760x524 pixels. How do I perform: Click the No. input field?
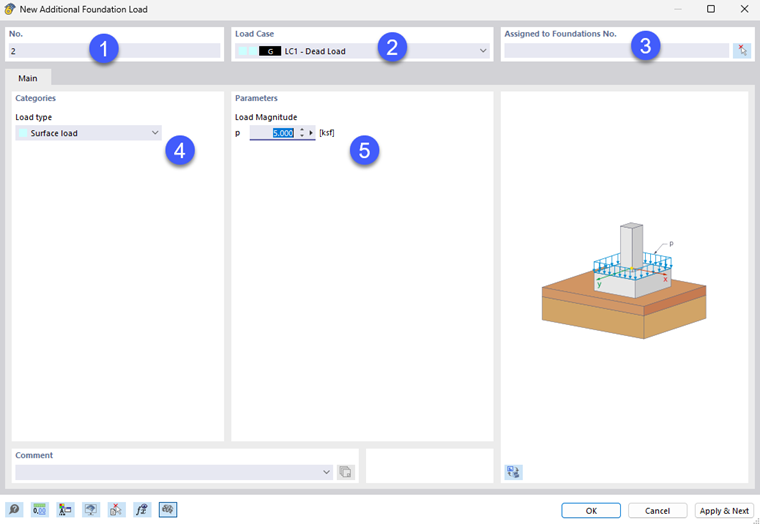114,51
